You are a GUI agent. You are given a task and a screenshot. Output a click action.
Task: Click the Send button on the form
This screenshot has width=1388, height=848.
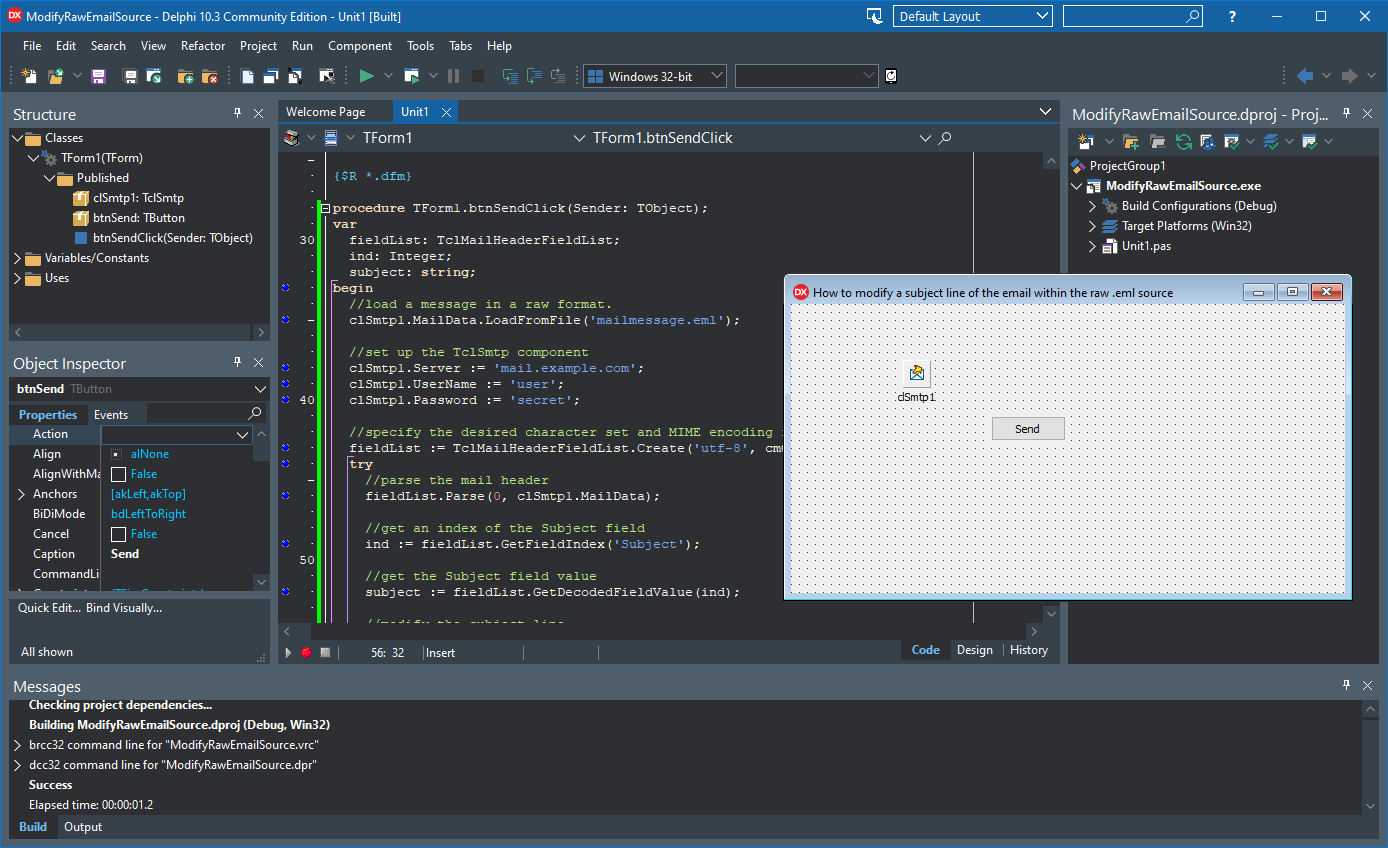[1028, 429]
